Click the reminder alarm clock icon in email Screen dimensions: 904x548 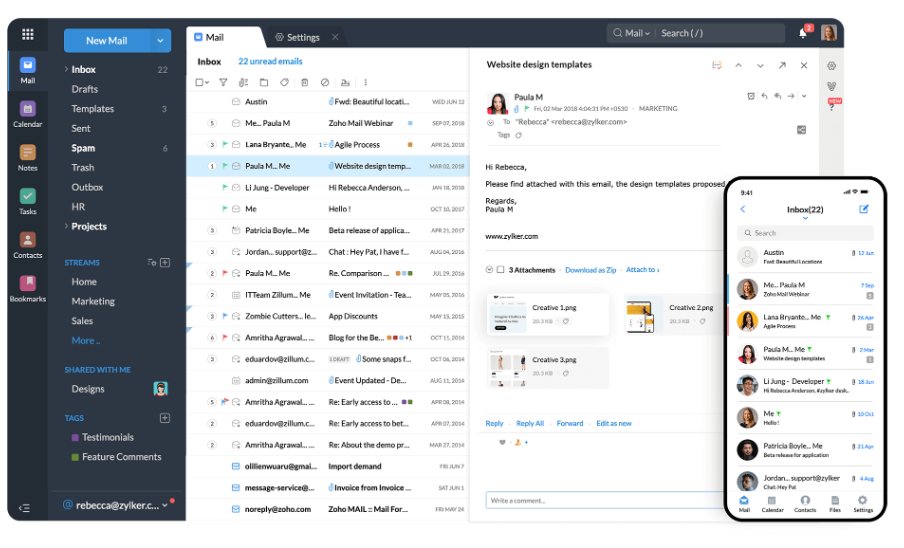click(751, 96)
